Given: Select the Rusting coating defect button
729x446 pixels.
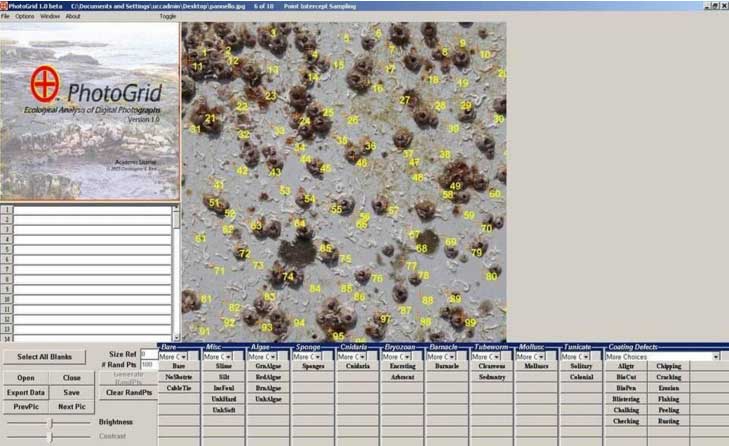Looking at the screenshot, I should tap(668, 422).
